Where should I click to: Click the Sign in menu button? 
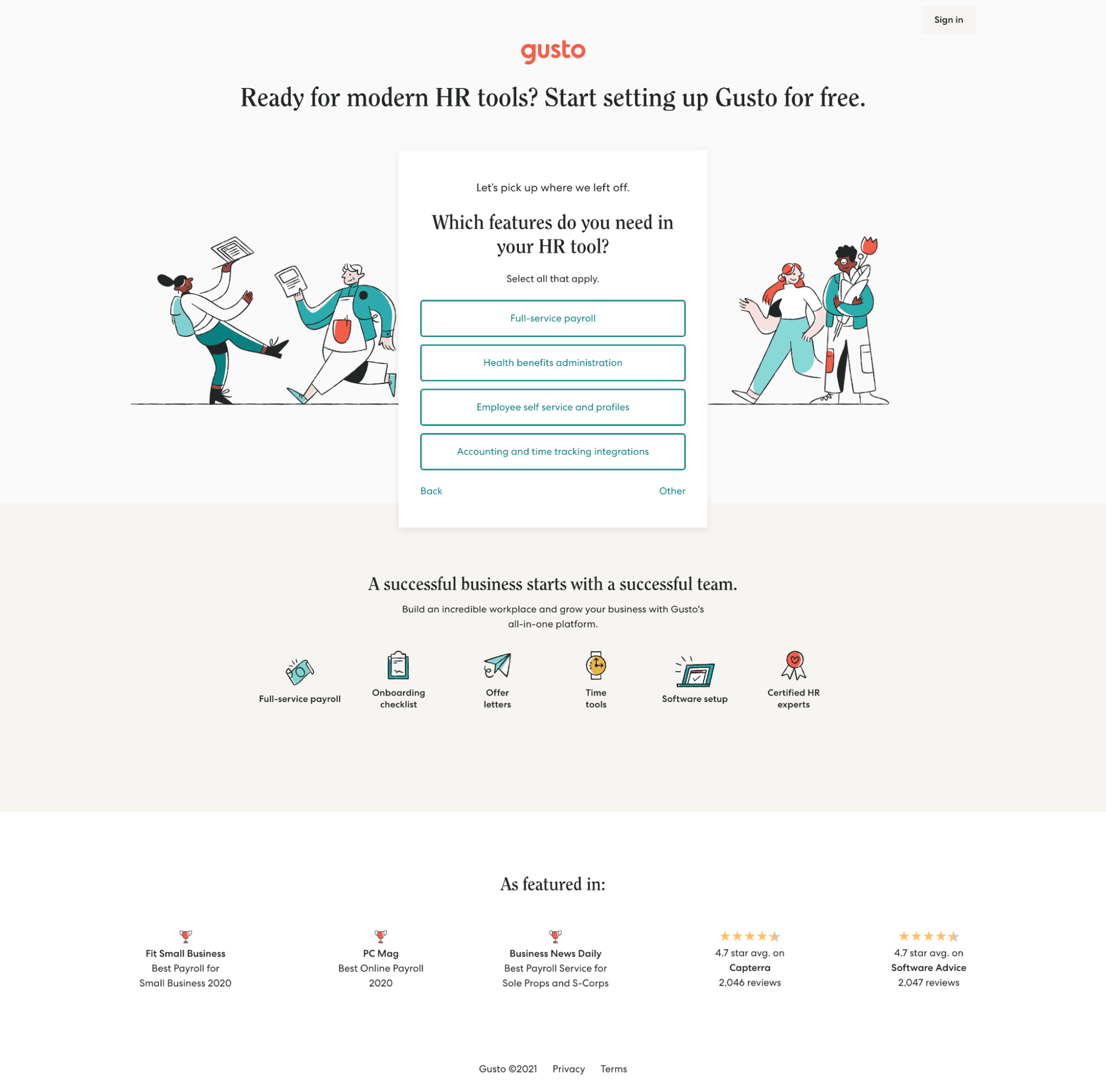(947, 19)
